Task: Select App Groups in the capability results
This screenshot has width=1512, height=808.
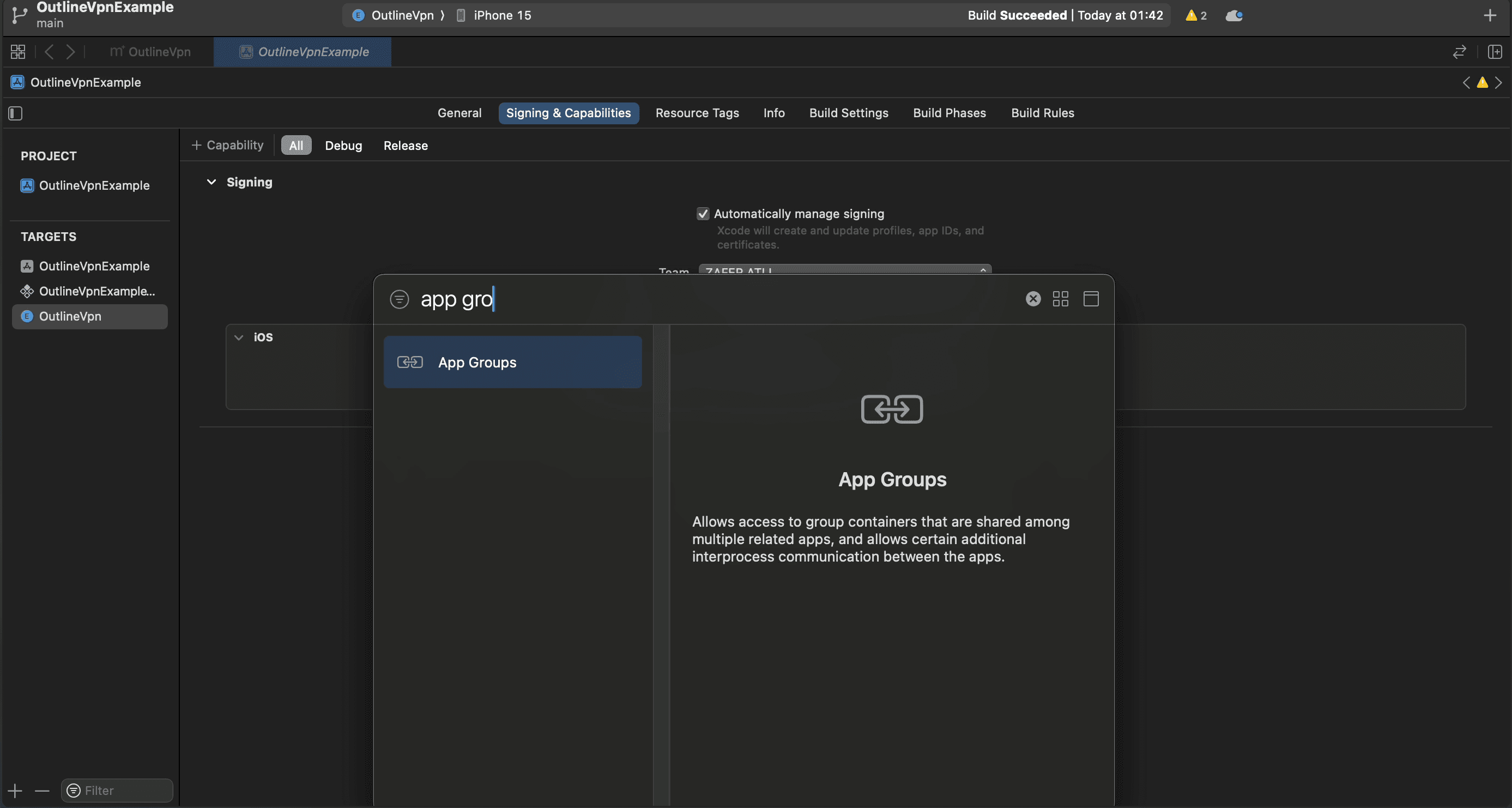Action: [512, 361]
